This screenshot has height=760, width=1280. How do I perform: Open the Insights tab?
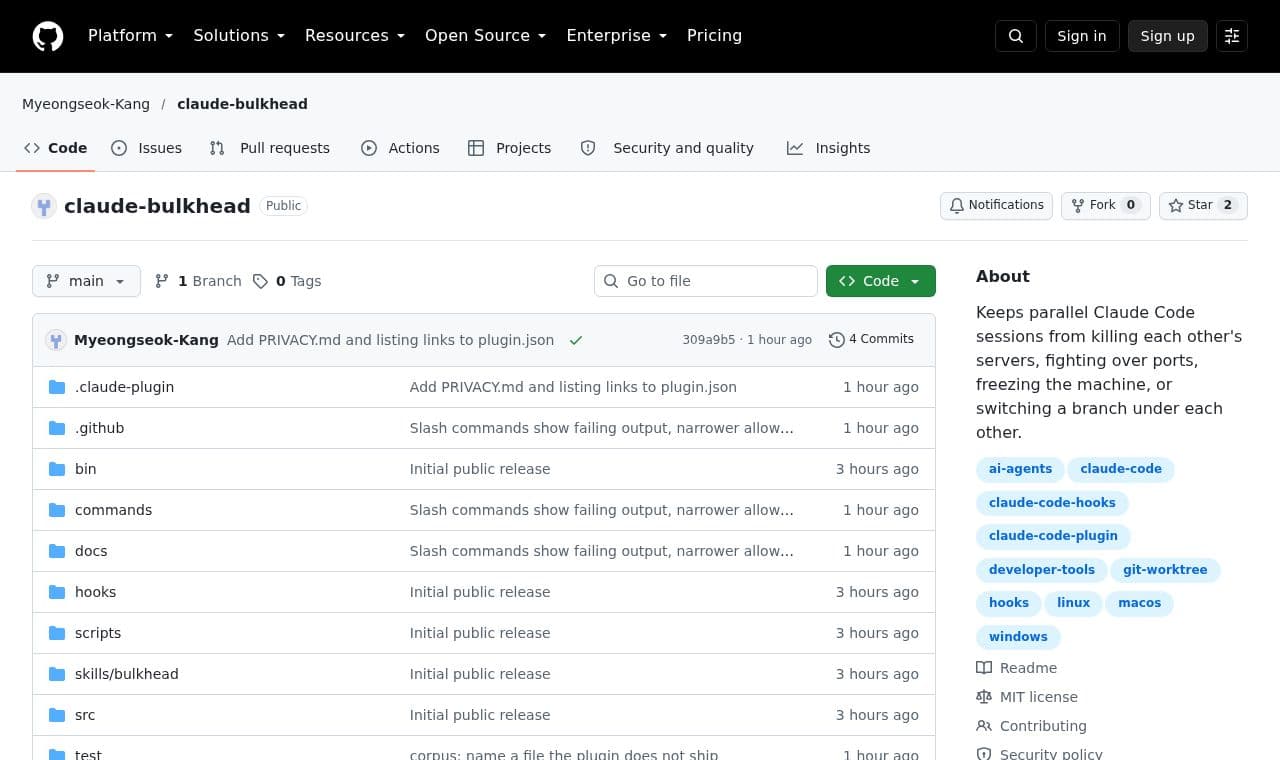tap(829, 148)
